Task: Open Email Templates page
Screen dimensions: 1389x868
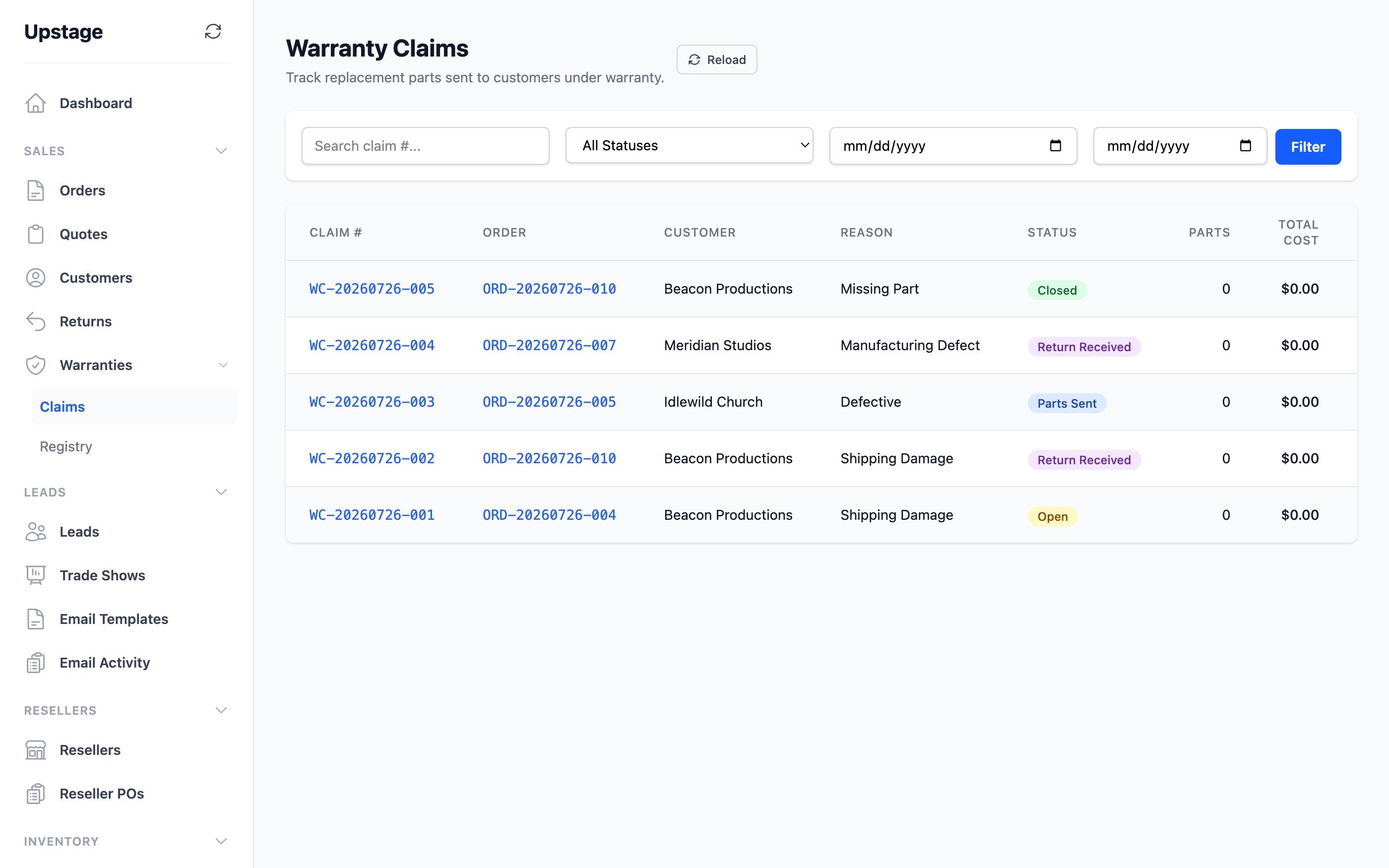Action: click(x=114, y=619)
